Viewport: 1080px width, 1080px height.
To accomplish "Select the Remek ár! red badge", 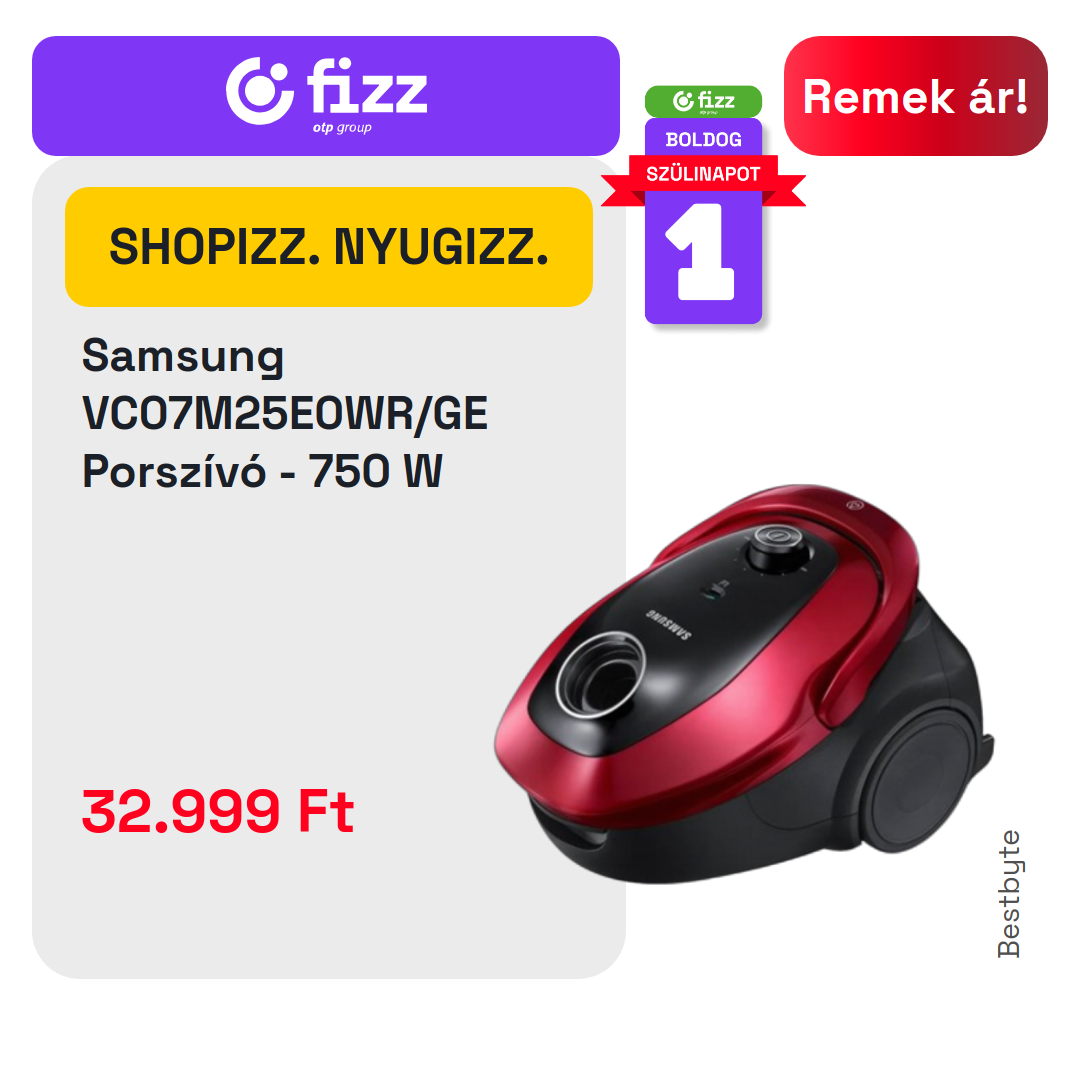I will pos(915,96).
